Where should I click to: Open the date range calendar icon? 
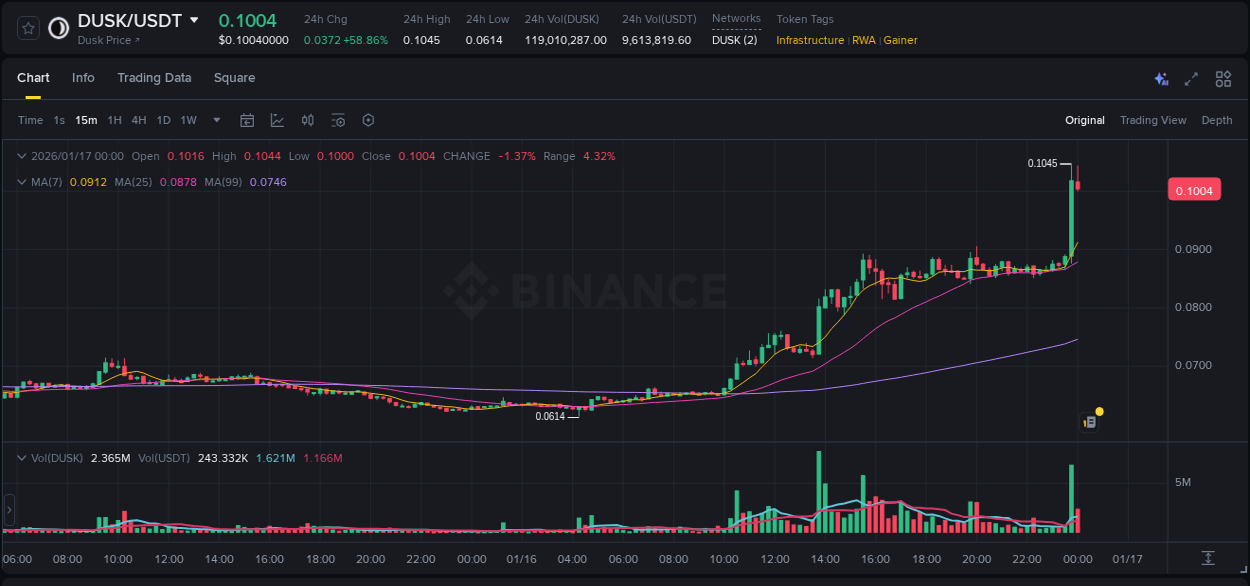pos(247,120)
